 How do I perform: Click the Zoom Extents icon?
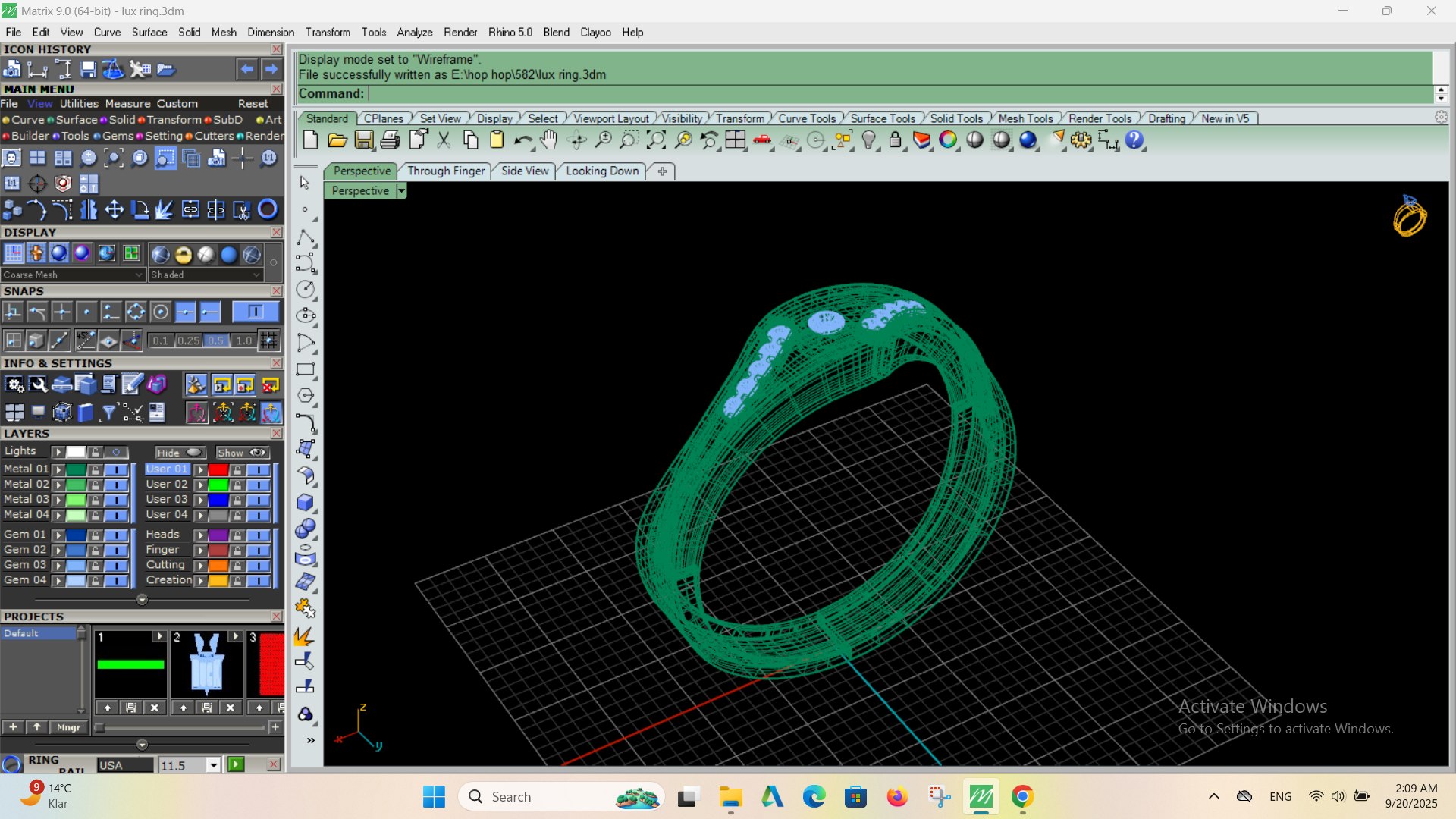(656, 140)
